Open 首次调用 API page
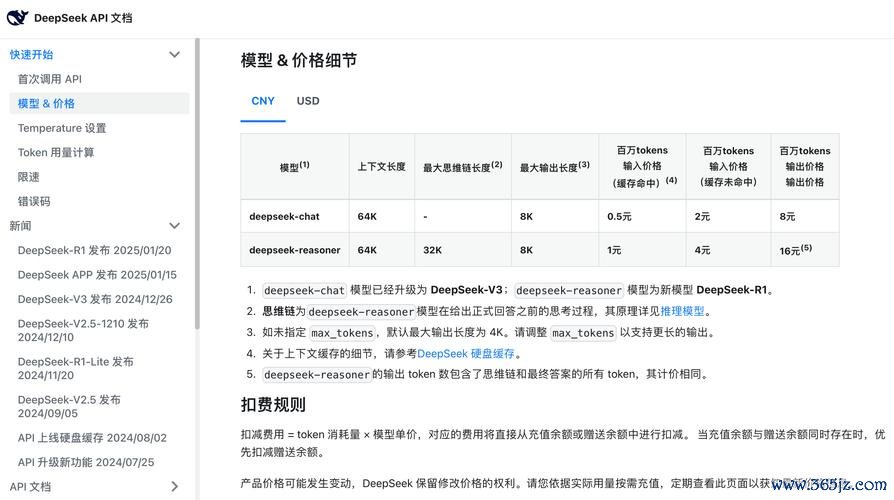 (x=49, y=79)
